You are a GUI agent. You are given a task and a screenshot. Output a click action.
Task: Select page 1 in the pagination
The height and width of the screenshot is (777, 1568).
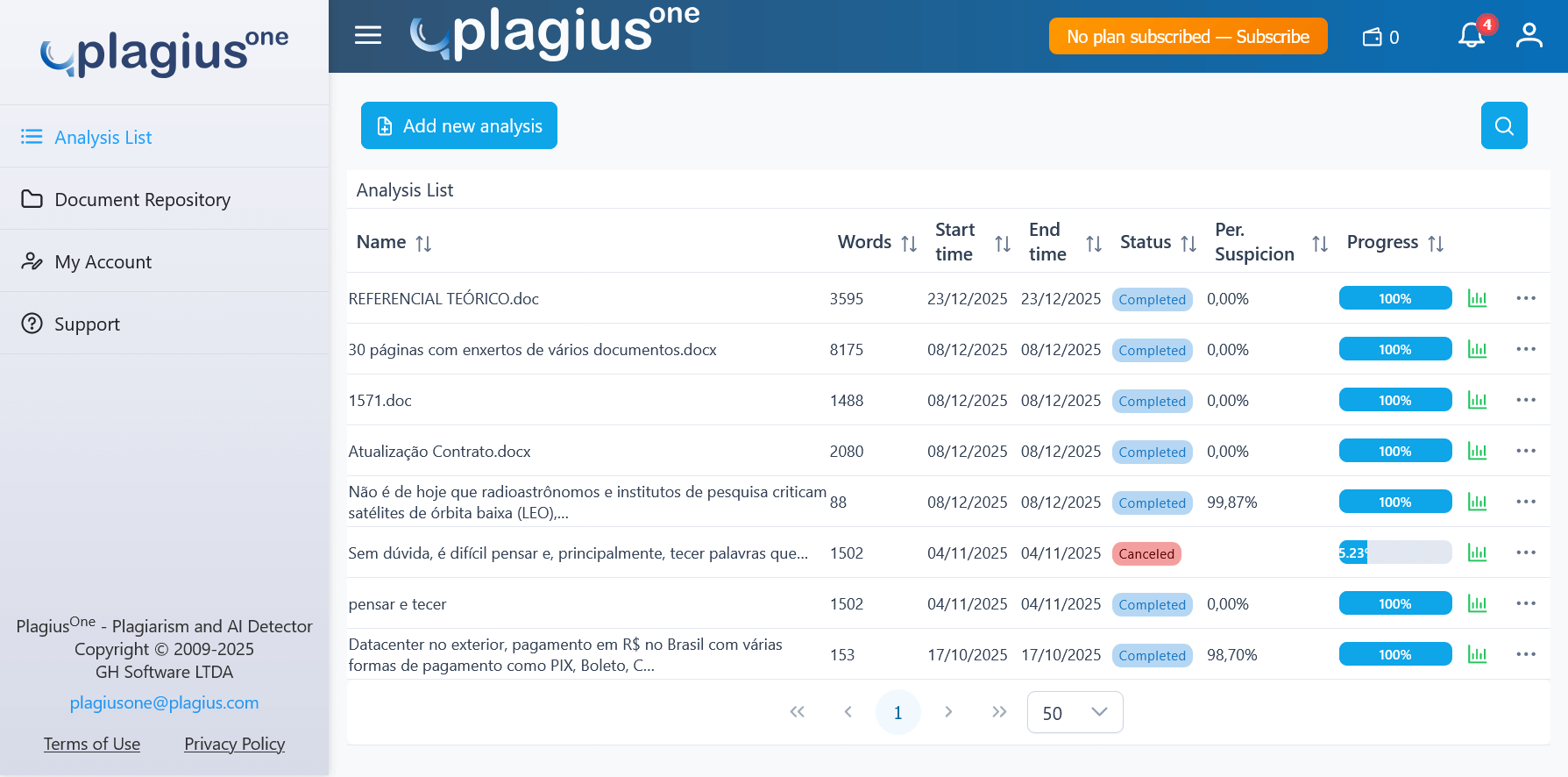coord(898,712)
